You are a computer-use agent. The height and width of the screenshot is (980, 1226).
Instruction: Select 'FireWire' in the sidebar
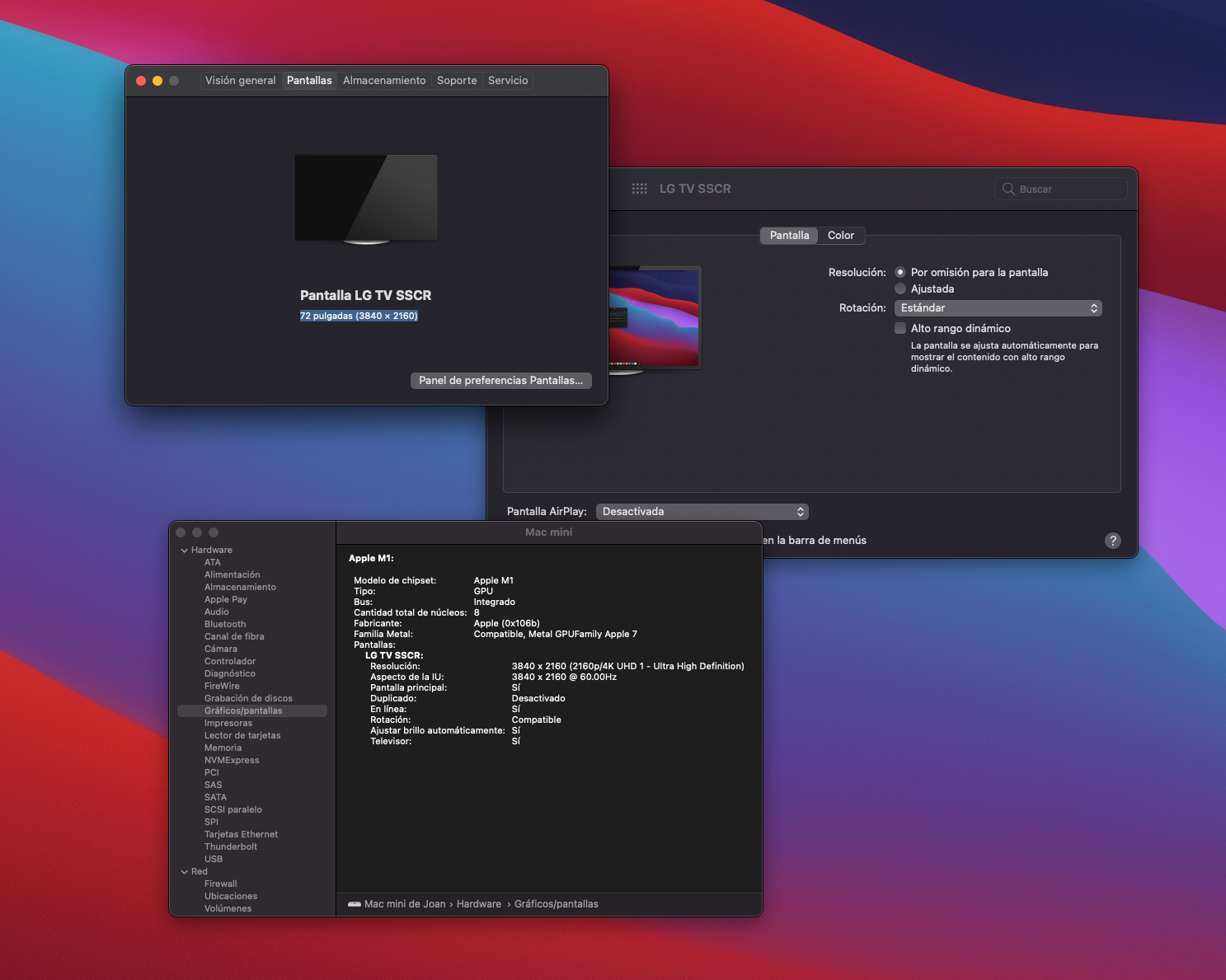pyautogui.click(x=222, y=686)
